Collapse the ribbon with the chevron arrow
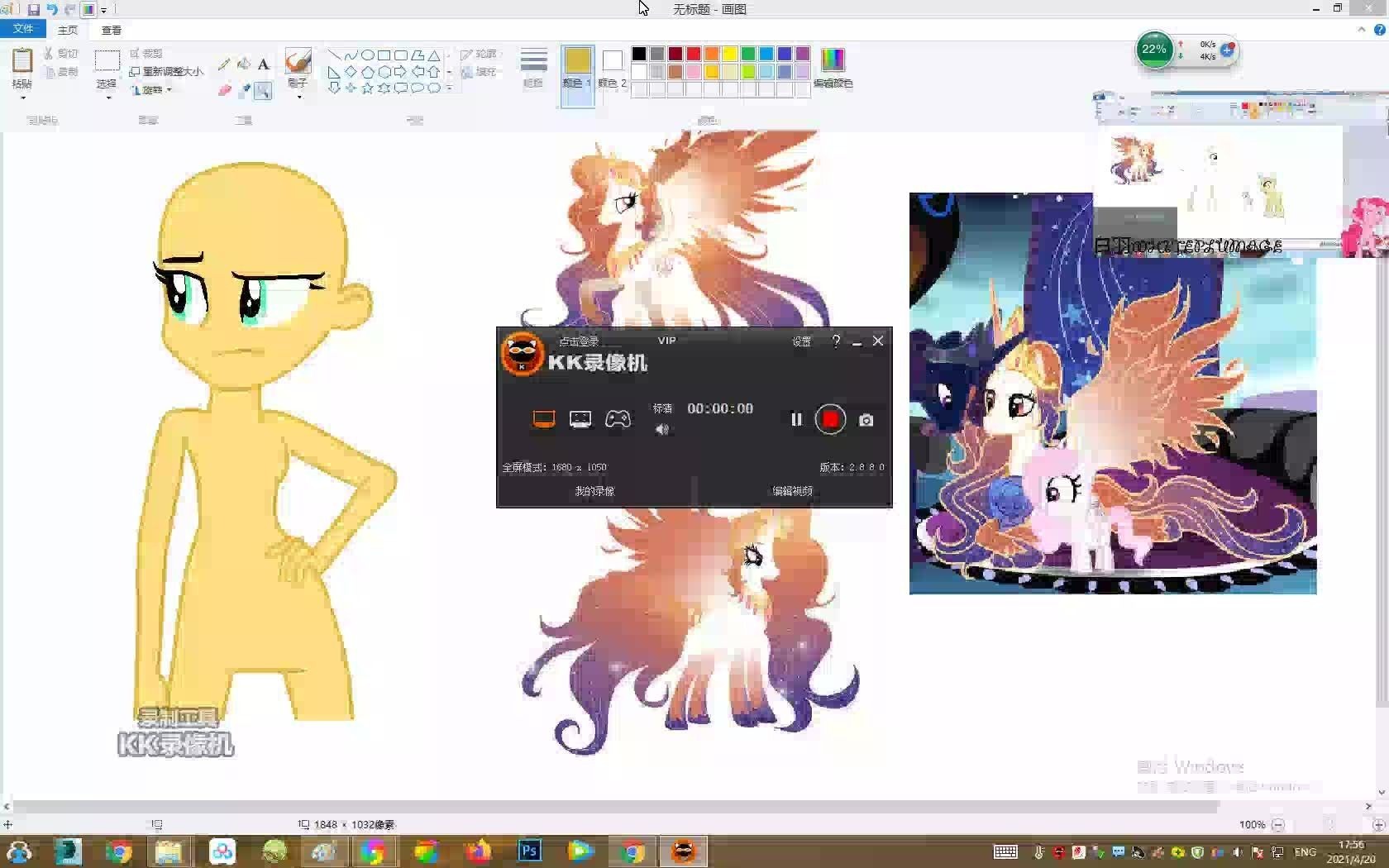The width and height of the screenshot is (1389, 868). click(x=1361, y=29)
